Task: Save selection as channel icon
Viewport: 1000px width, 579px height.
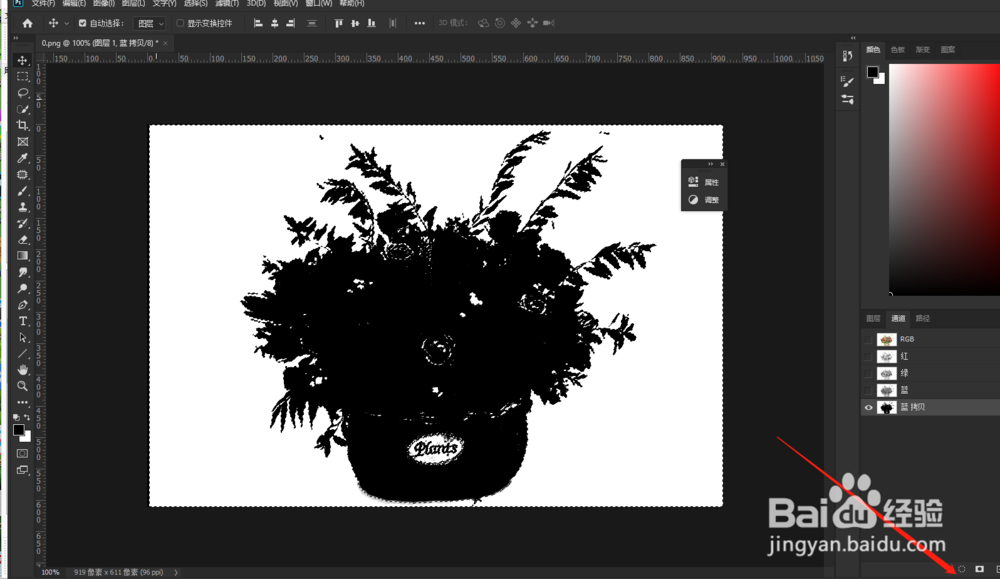Action: (x=980, y=569)
